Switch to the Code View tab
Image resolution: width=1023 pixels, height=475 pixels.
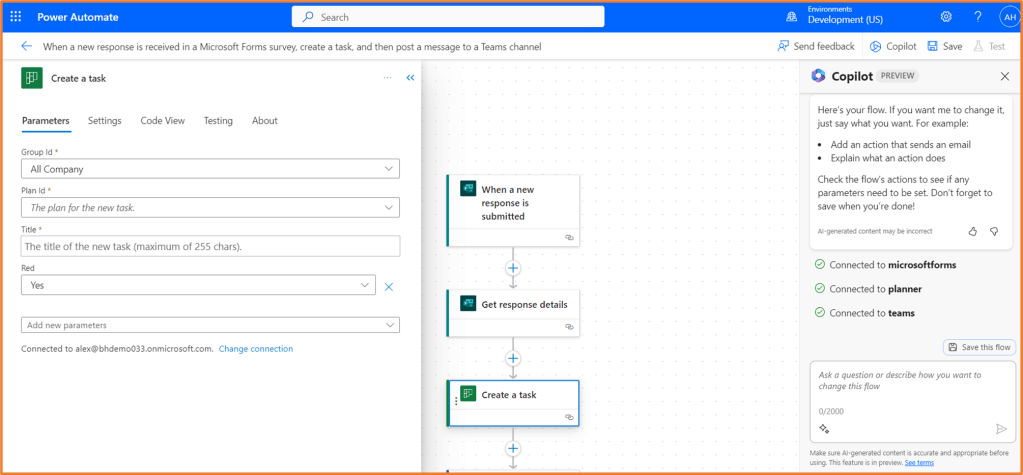point(162,121)
